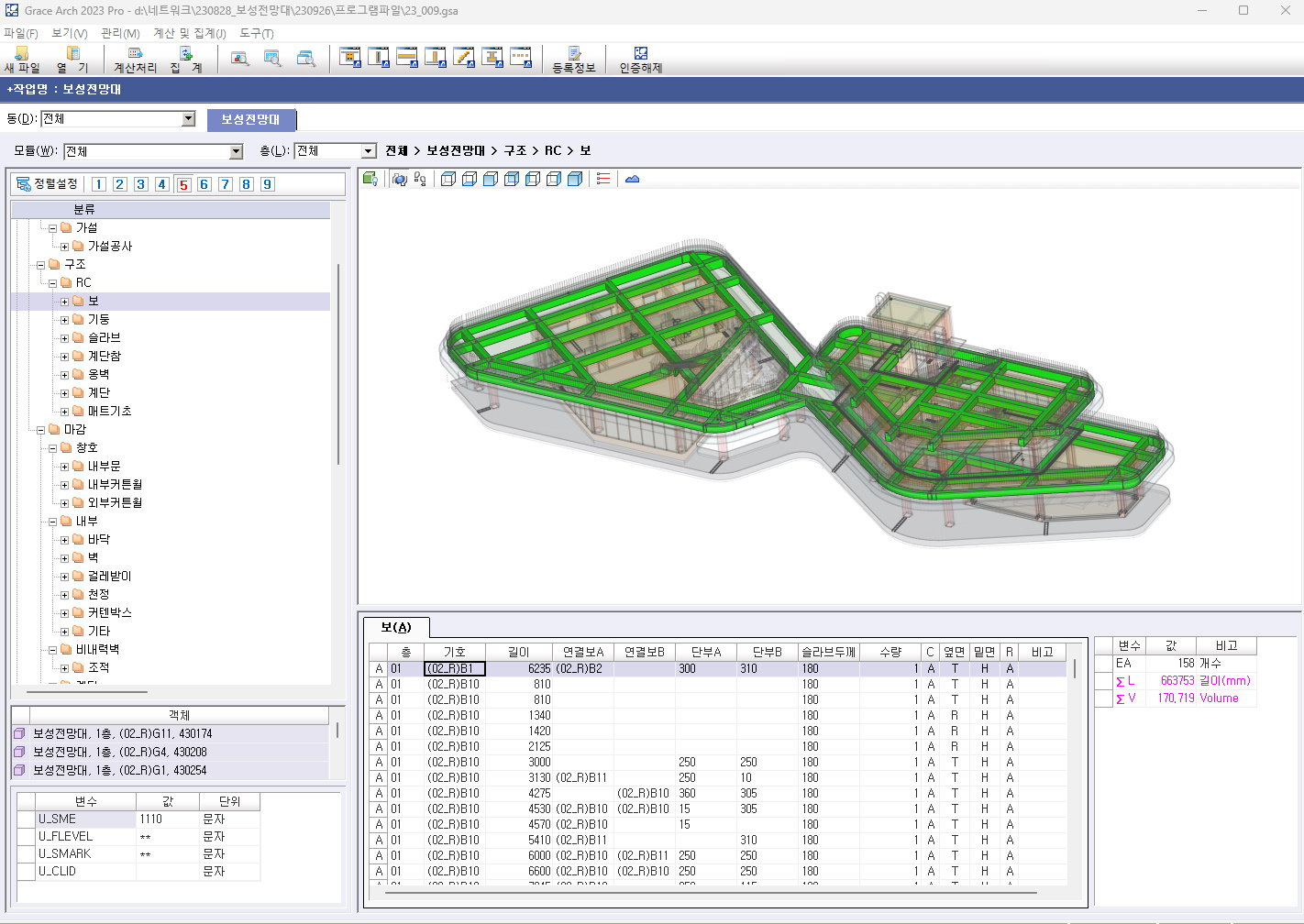Image resolution: width=1304 pixels, height=924 pixels.
Task: Expand the 기둥 tree node
Action: pos(64,320)
